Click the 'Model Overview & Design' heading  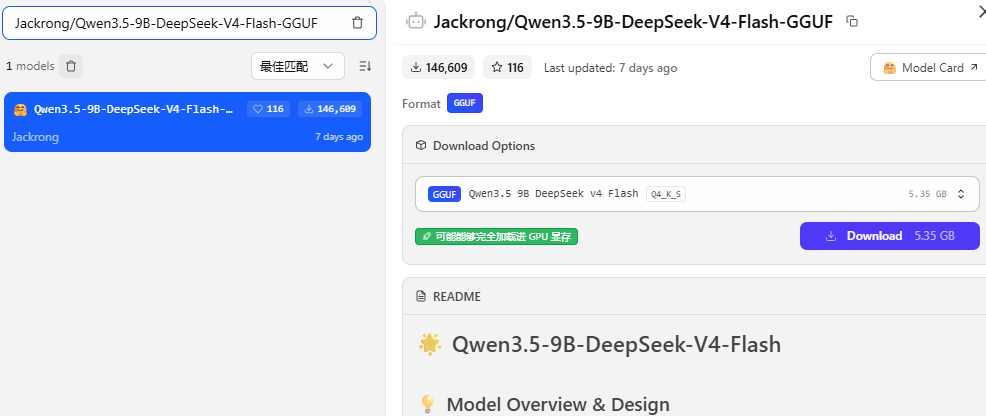pyautogui.click(x=558, y=404)
